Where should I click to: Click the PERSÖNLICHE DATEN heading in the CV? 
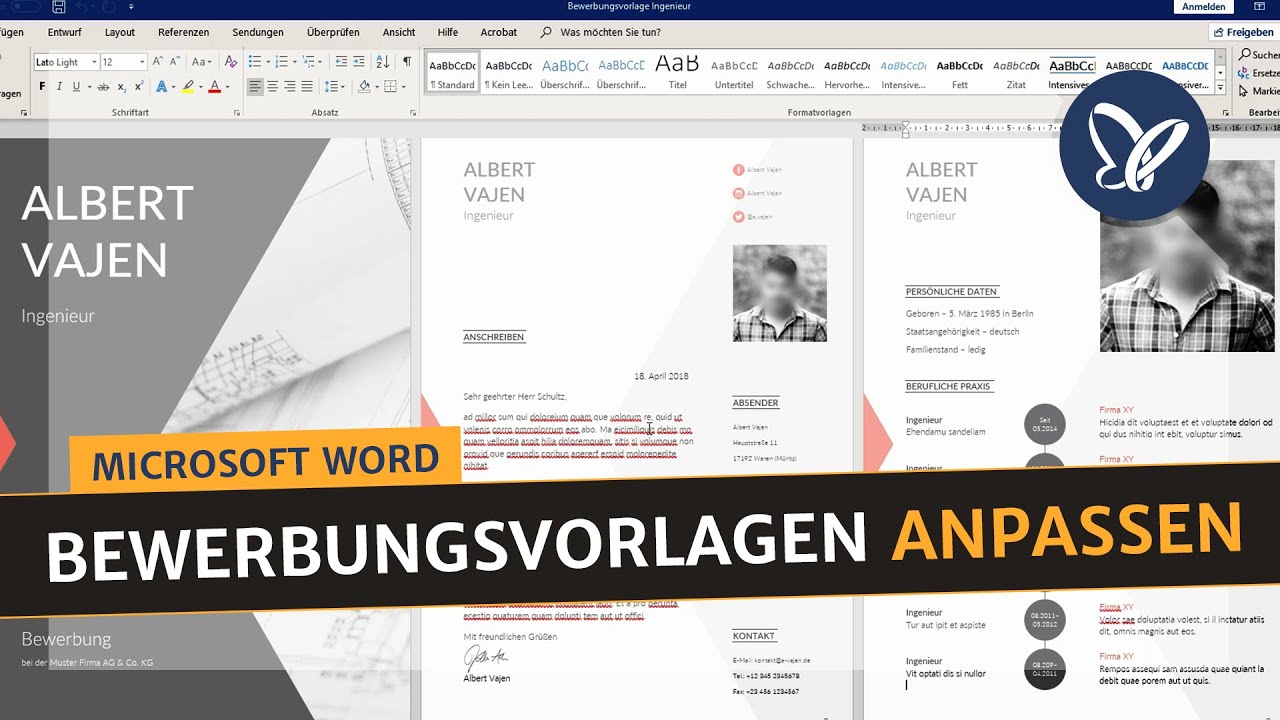(952, 292)
